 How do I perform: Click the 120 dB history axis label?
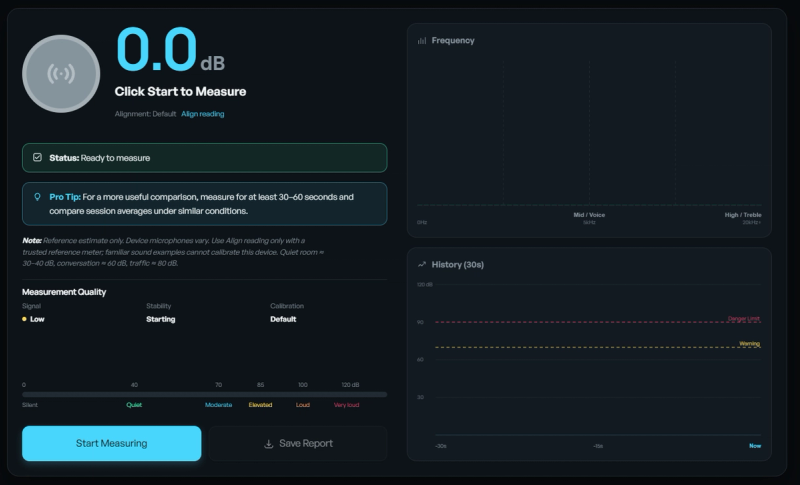coord(424,285)
